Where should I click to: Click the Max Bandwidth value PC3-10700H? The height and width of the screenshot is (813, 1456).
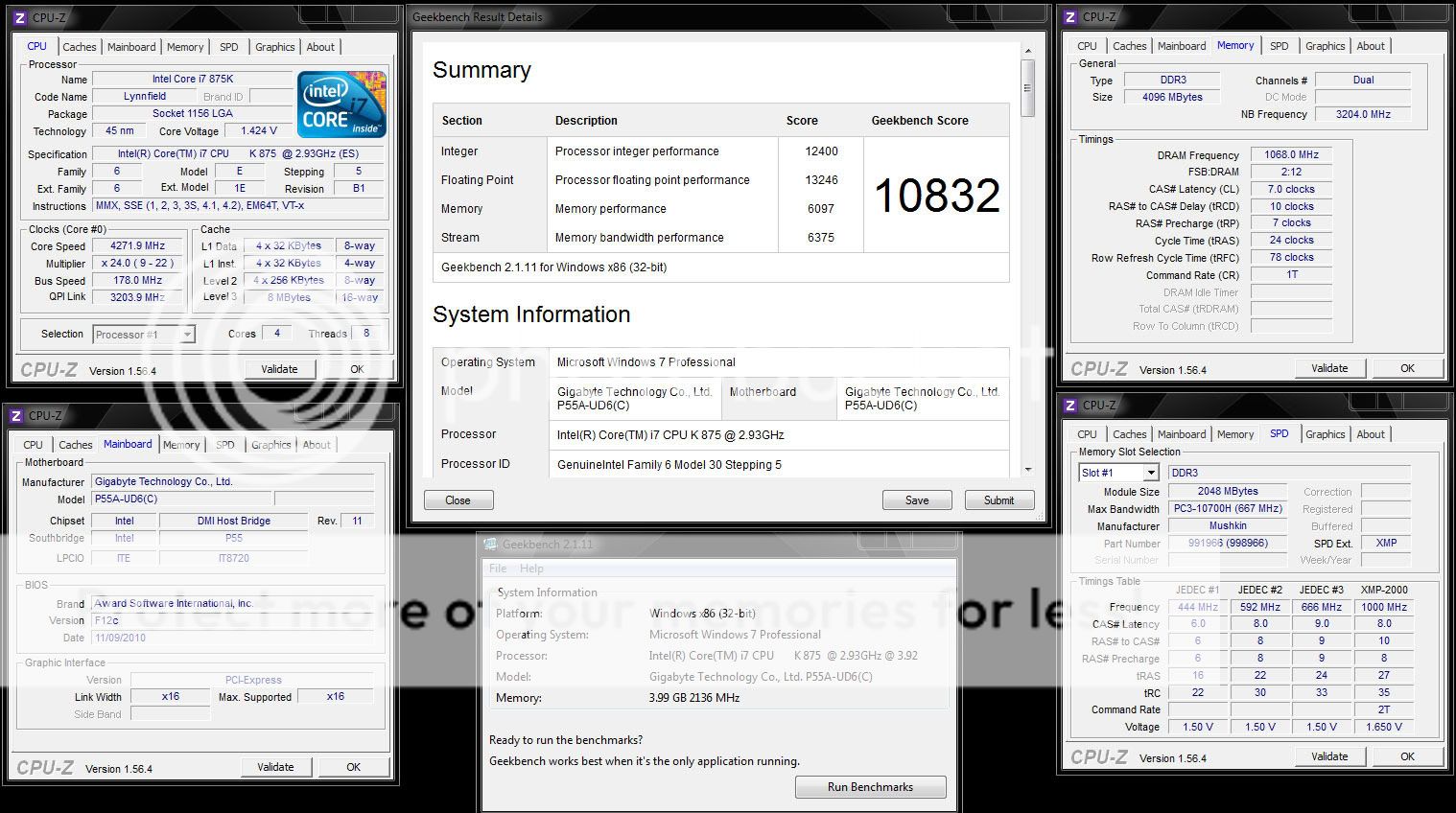click(1228, 508)
